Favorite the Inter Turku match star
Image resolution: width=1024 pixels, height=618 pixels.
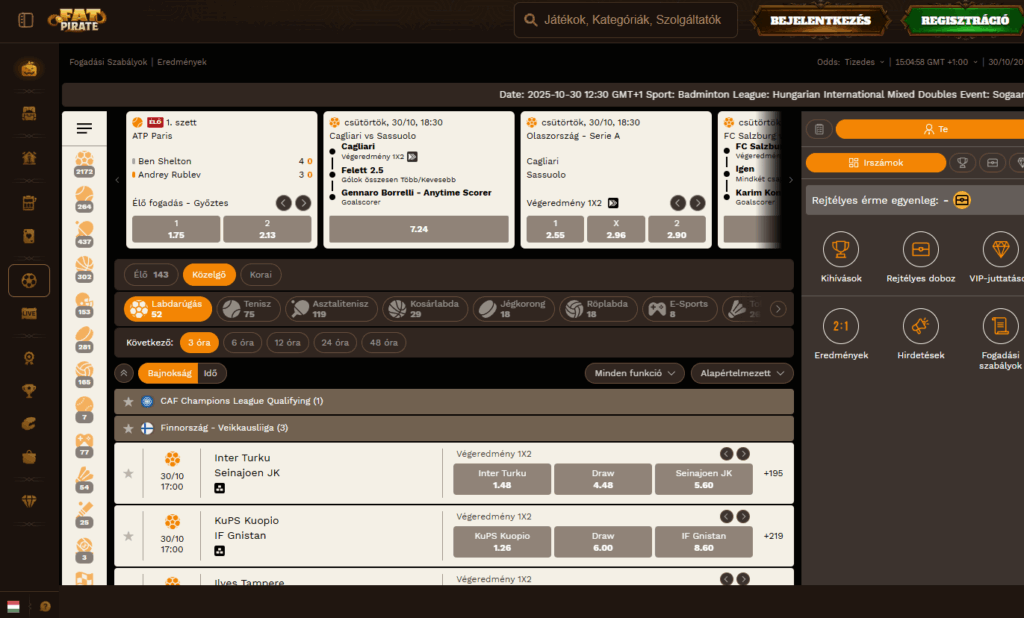coord(128,473)
